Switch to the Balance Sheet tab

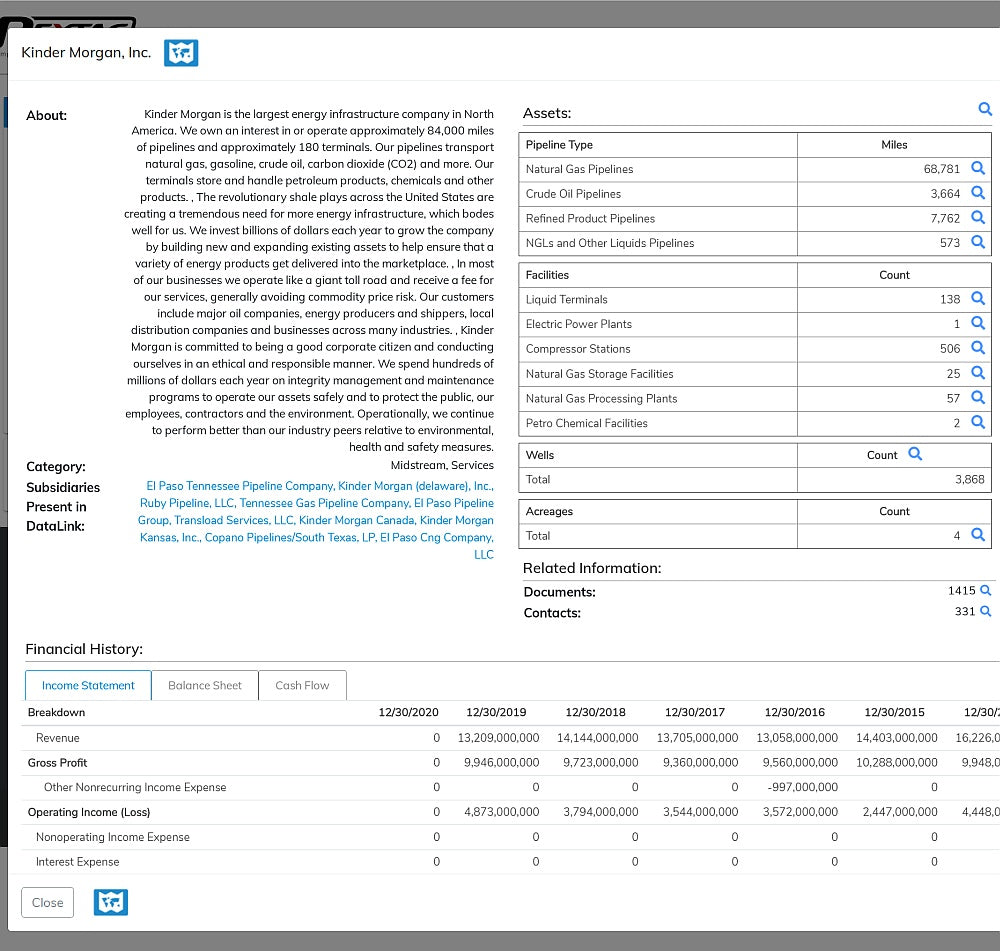(205, 685)
